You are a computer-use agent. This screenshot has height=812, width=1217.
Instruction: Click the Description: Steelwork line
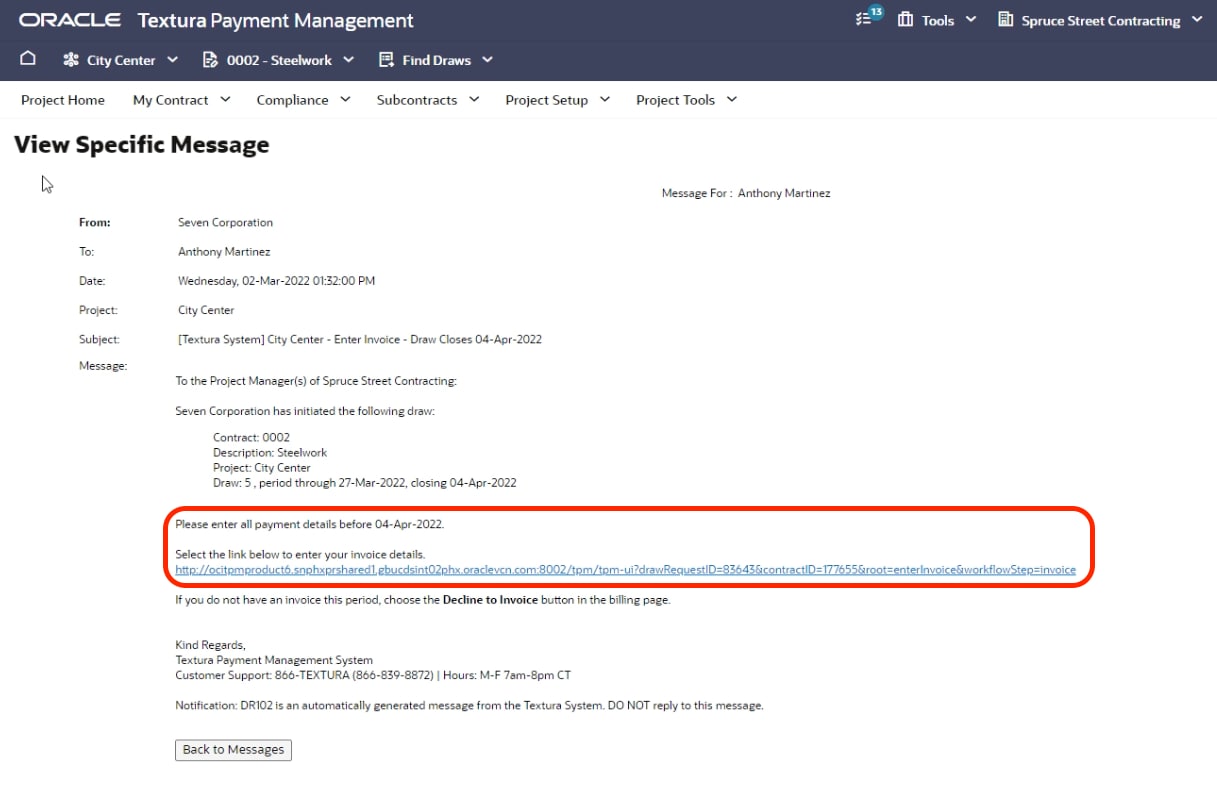click(x=270, y=453)
